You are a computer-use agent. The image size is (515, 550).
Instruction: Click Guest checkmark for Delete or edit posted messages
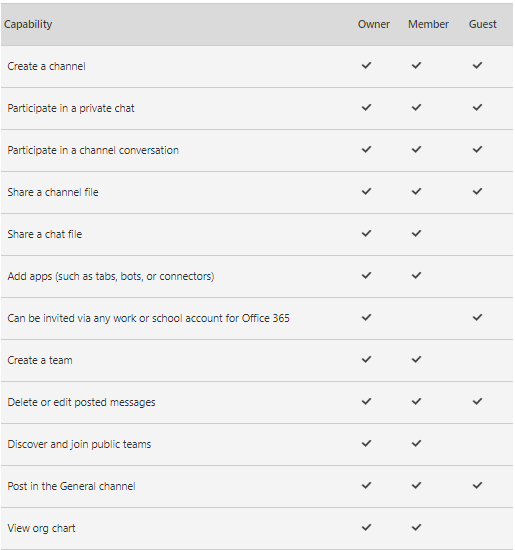(x=477, y=402)
